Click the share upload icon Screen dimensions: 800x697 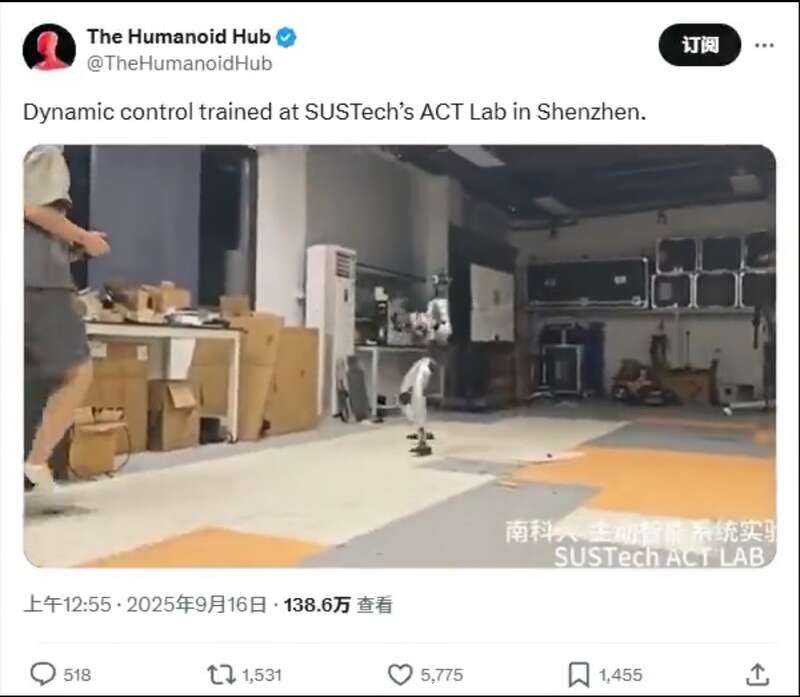(758, 675)
